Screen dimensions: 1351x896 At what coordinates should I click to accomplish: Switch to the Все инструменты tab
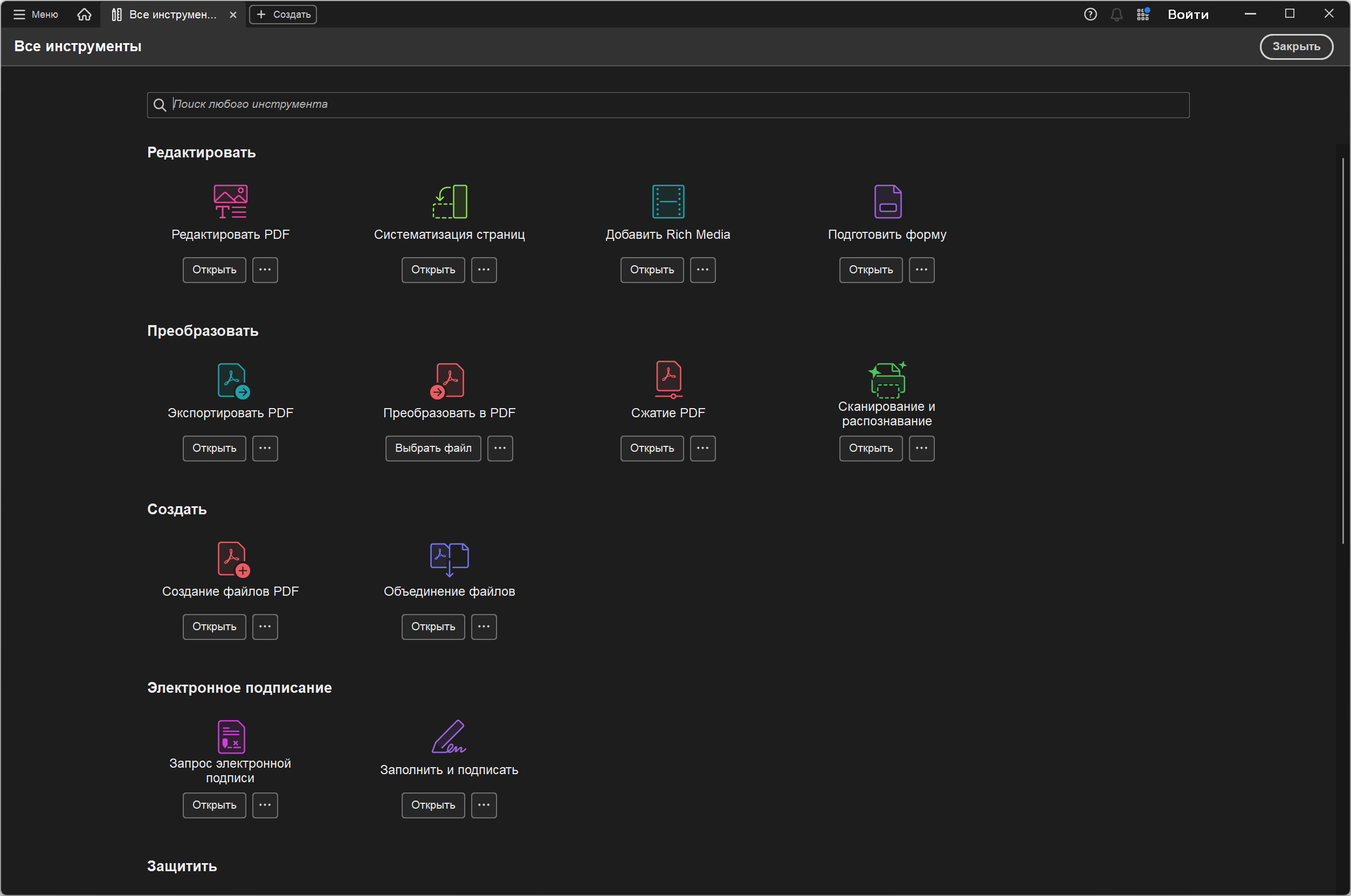[x=166, y=14]
